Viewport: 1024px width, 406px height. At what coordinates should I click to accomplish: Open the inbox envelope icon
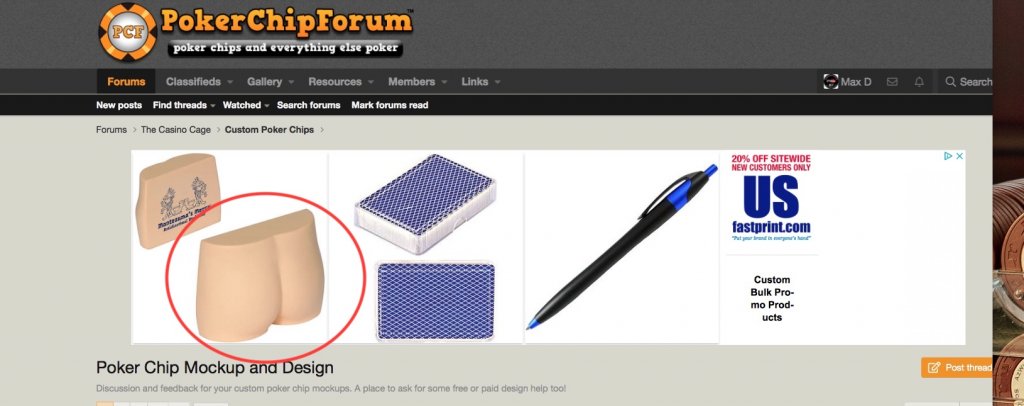coord(891,82)
